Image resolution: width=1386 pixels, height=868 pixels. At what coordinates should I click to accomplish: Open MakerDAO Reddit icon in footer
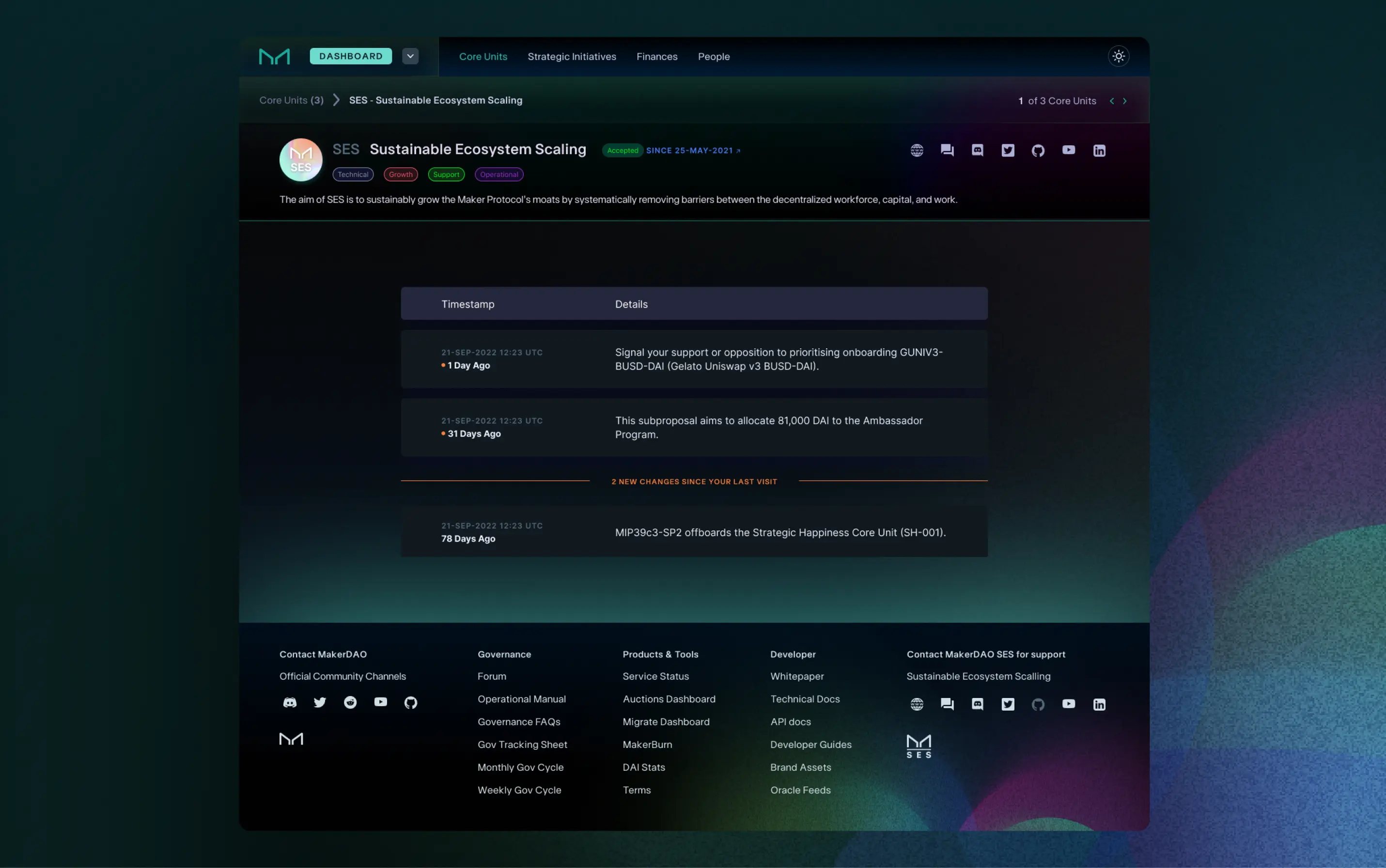click(x=350, y=703)
